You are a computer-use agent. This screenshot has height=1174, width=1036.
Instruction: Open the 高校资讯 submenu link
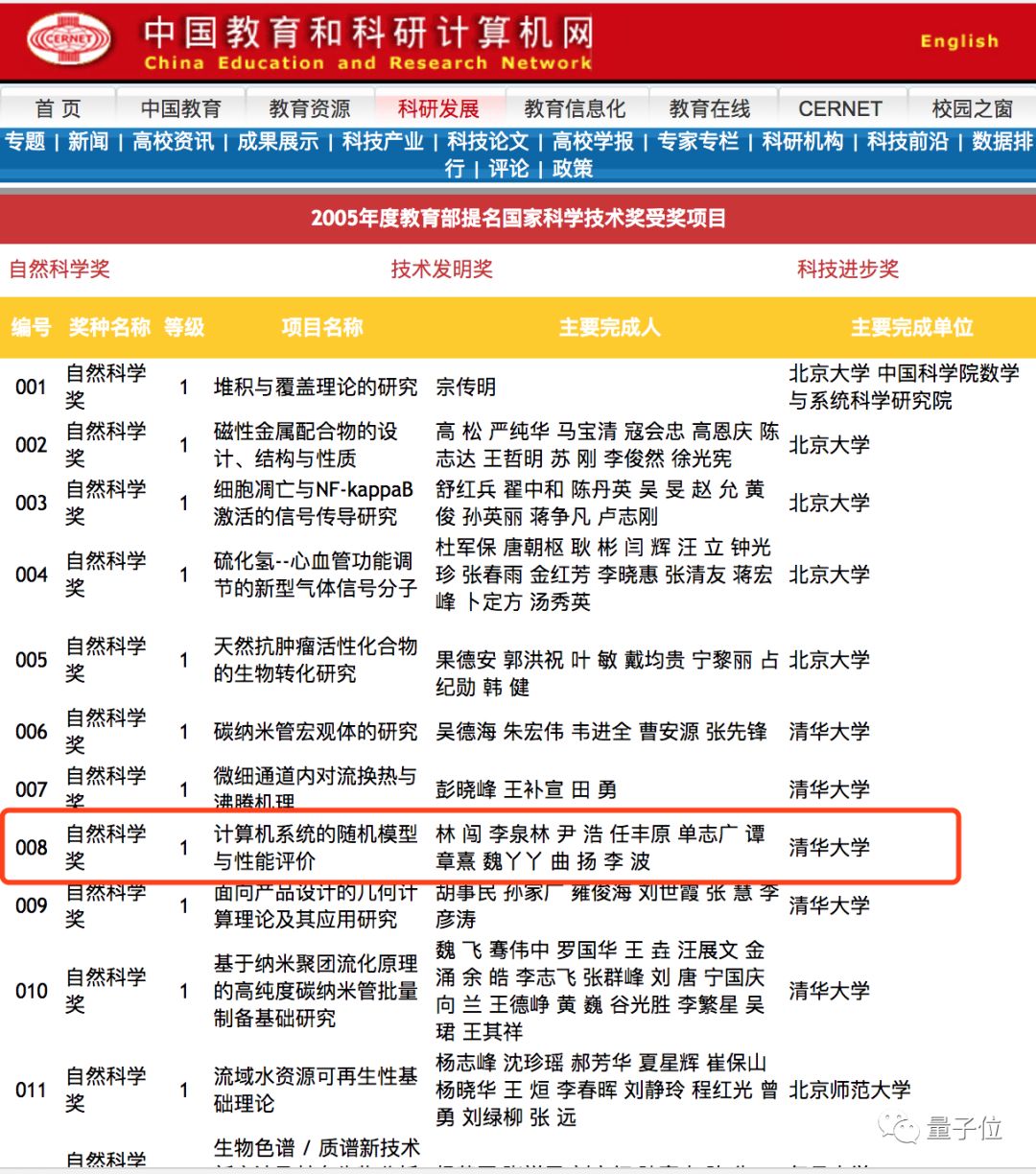click(174, 142)
